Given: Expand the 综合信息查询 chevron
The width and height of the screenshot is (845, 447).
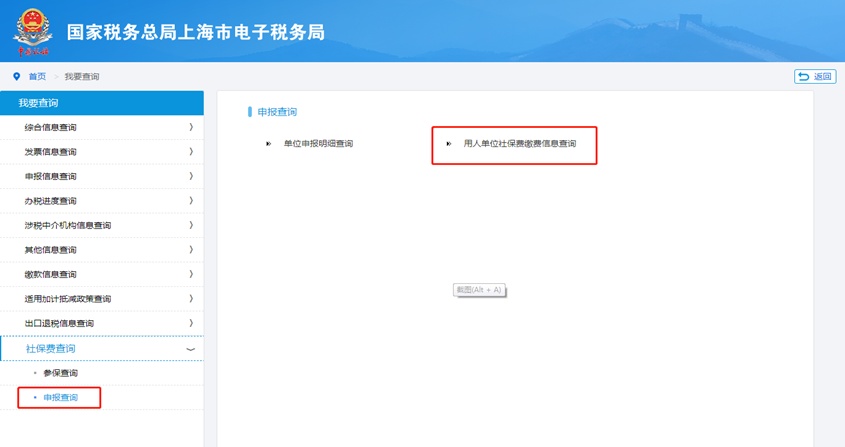Looking at the screenshot, I should (x=191, y=127).
